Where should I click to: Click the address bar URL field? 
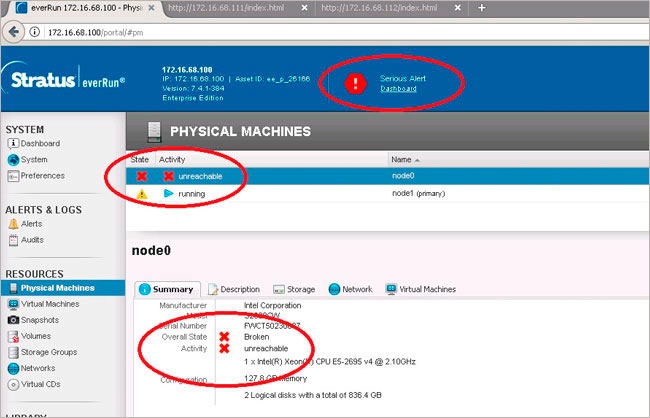tap(344, 32)
